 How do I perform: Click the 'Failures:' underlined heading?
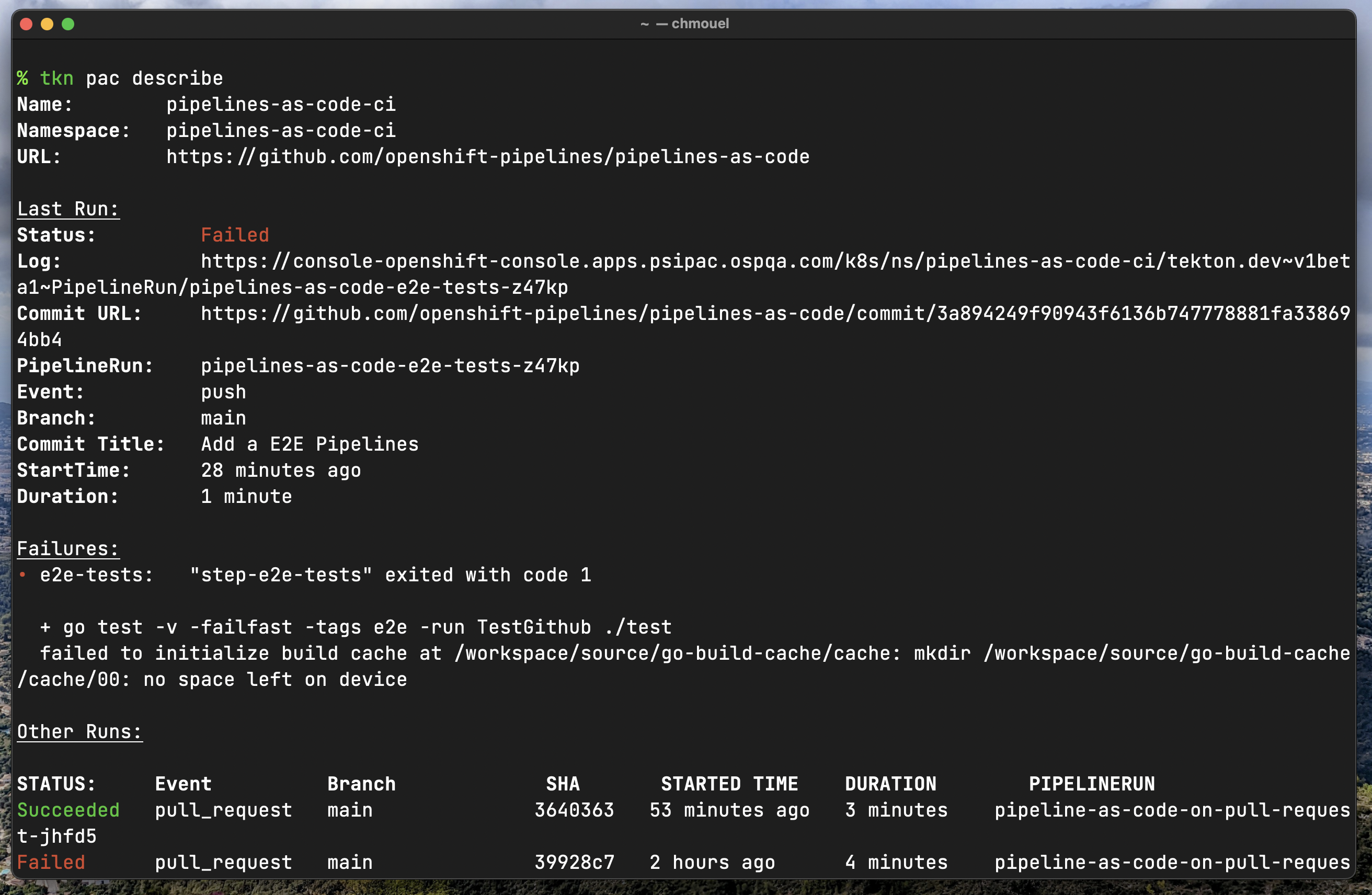point(68,548)
